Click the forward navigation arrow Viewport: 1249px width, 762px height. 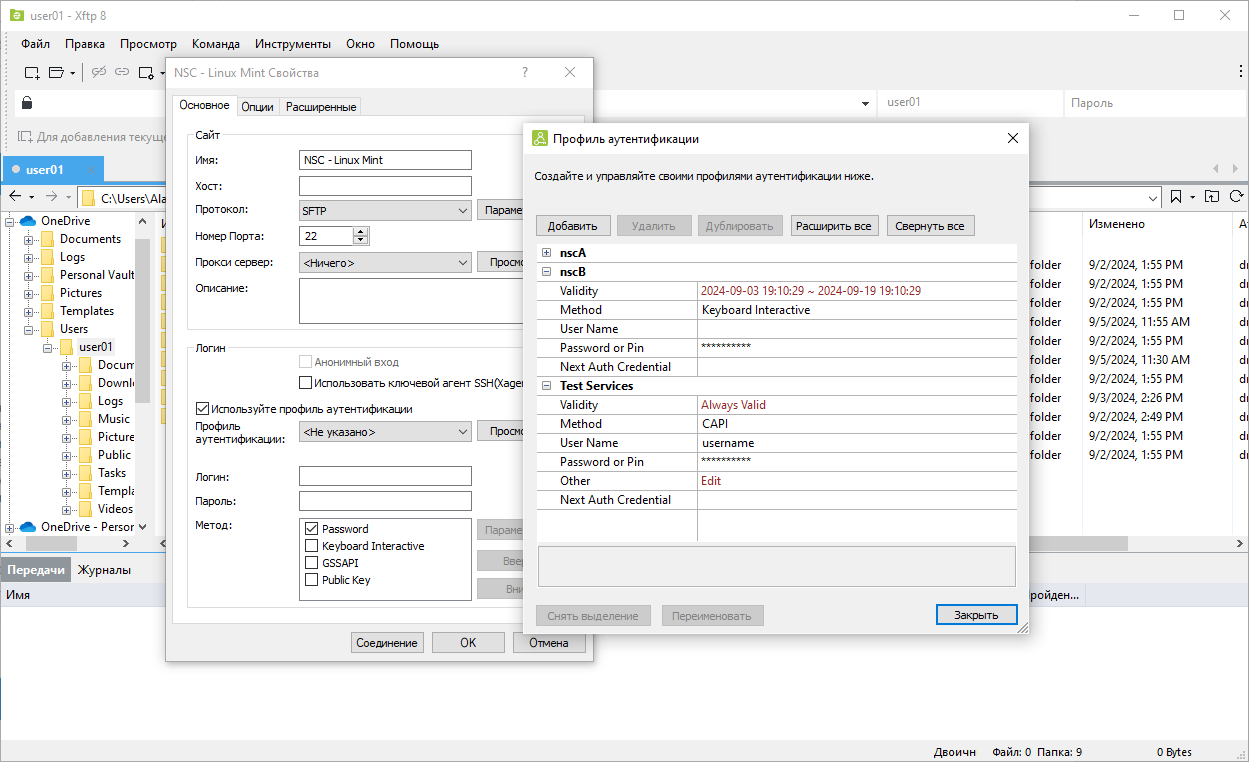(x=51, y=197)
